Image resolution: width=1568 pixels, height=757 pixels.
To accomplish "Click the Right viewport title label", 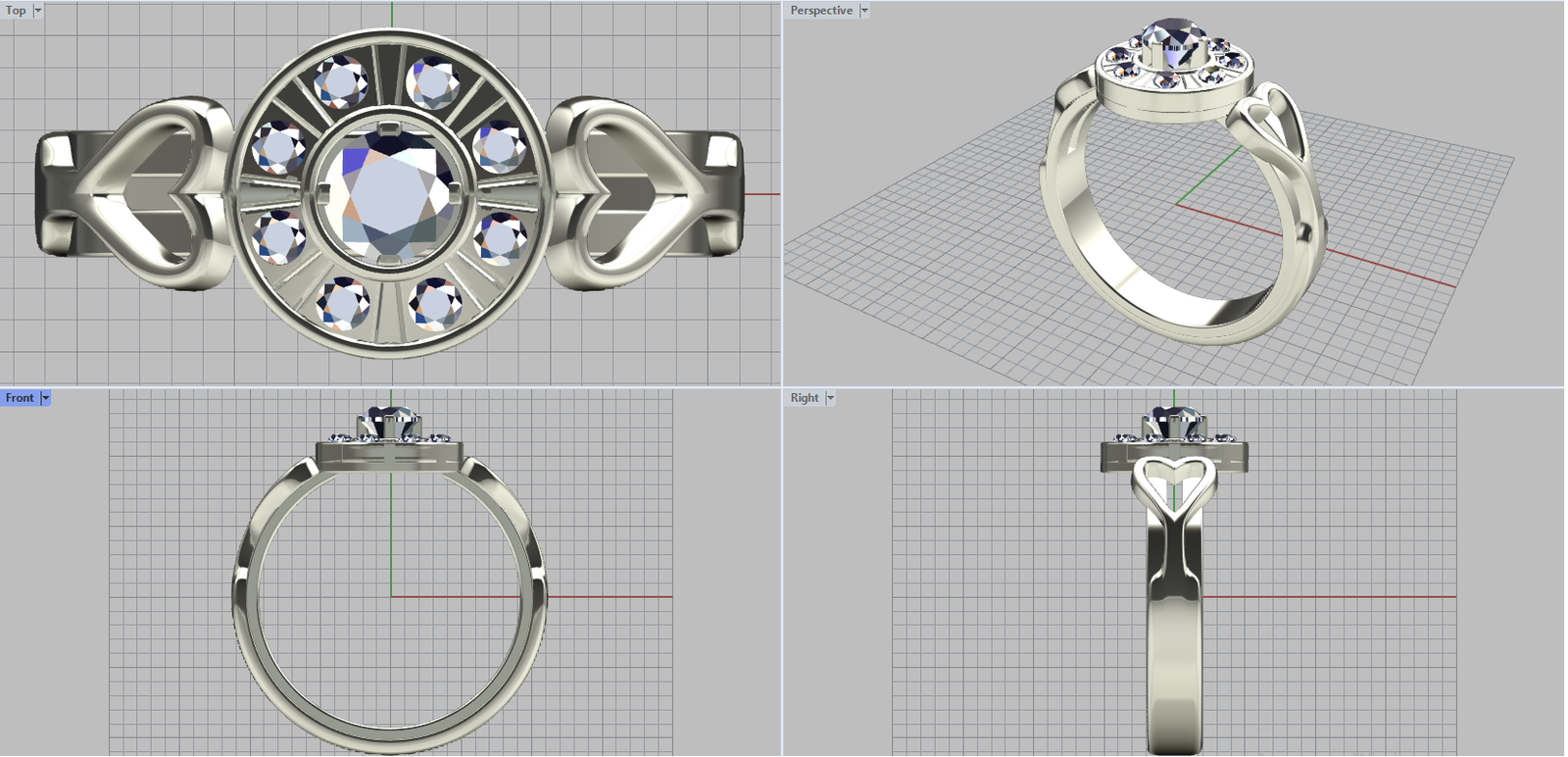I will [805, 398].
